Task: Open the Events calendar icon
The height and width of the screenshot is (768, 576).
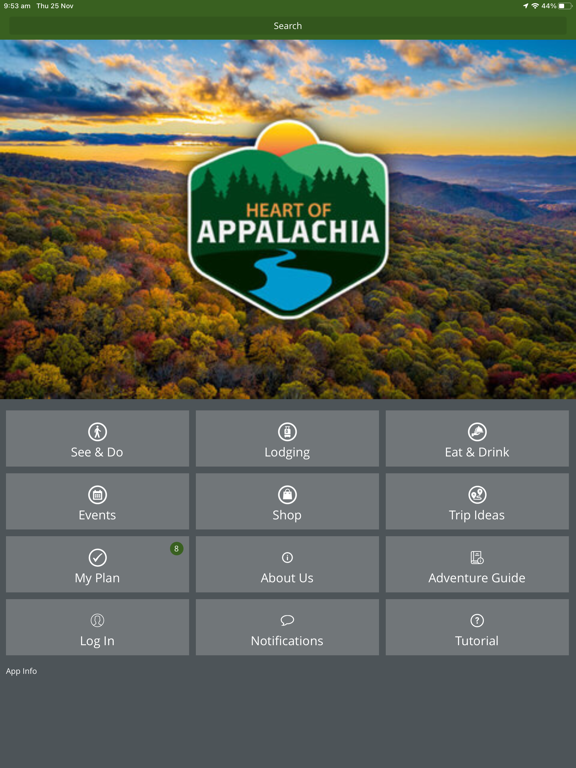Action: click(x=97, y=495)
